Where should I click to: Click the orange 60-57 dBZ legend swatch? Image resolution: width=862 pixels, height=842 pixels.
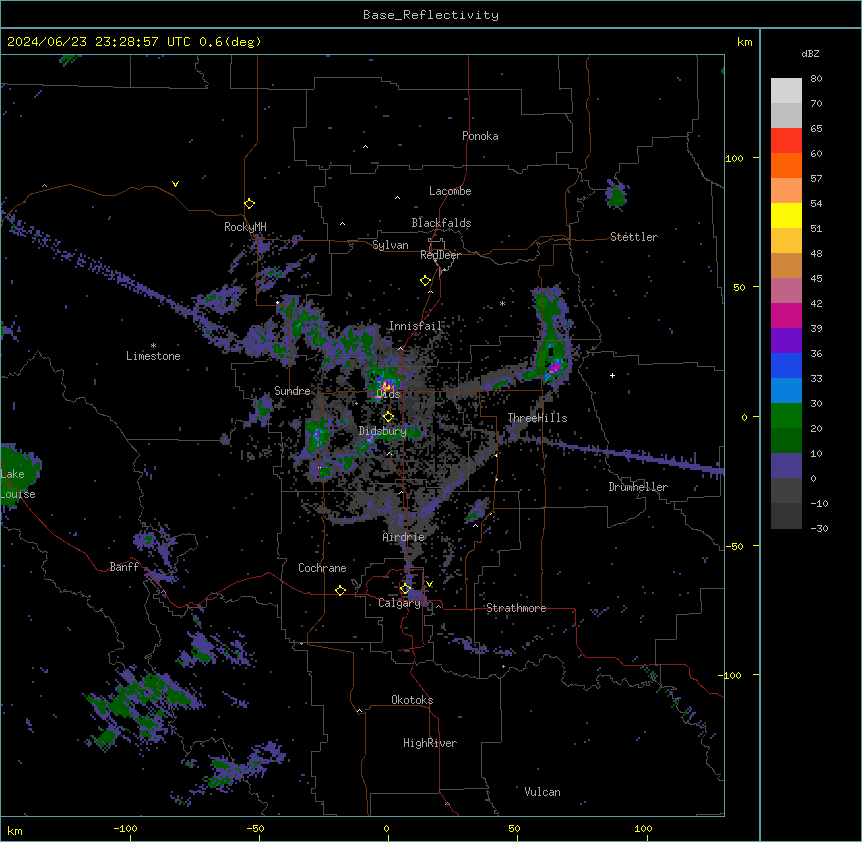coord(786,165)
